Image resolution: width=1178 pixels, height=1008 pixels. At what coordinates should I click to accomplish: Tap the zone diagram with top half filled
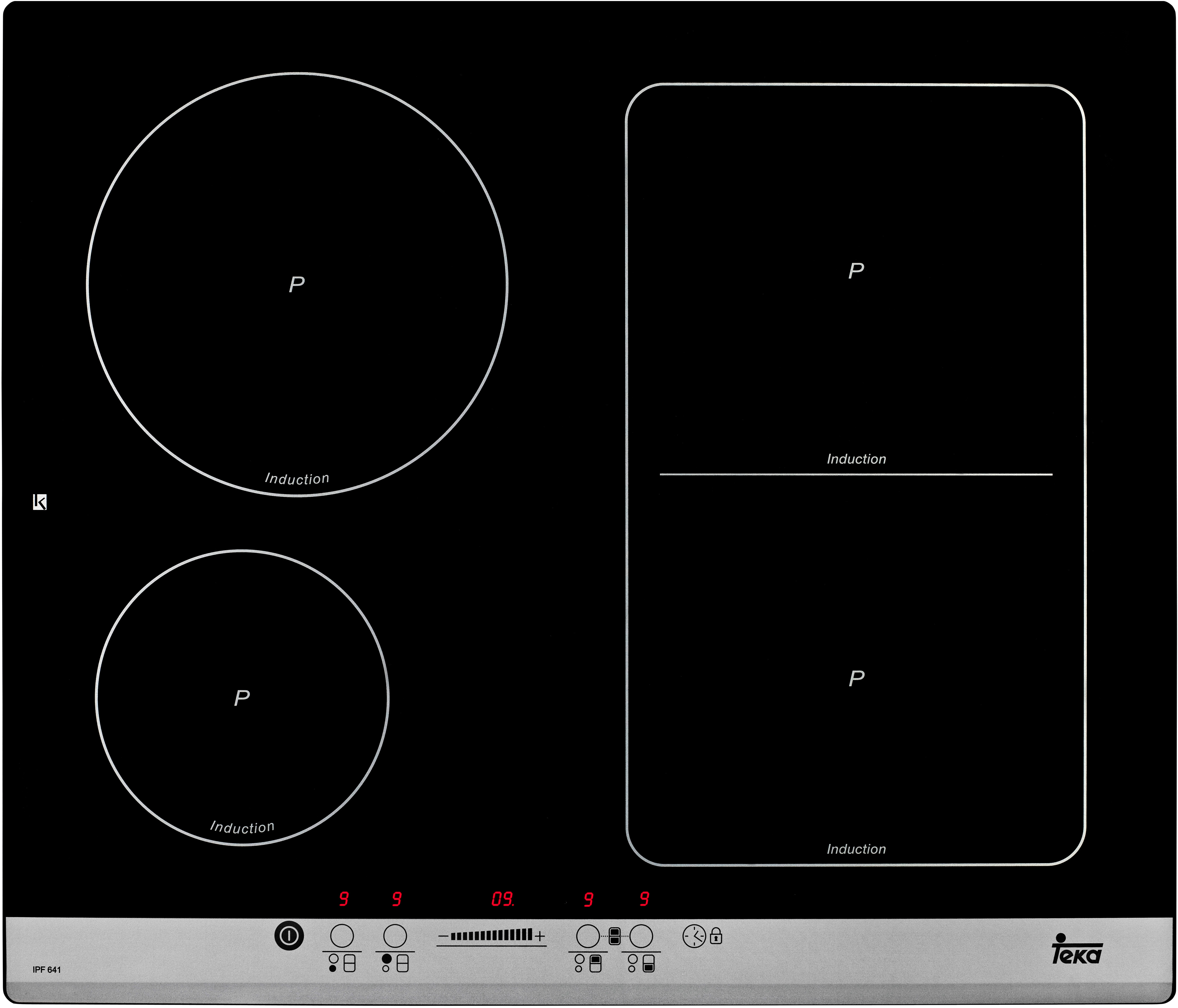pyautogui.click(x=588, y=963)
